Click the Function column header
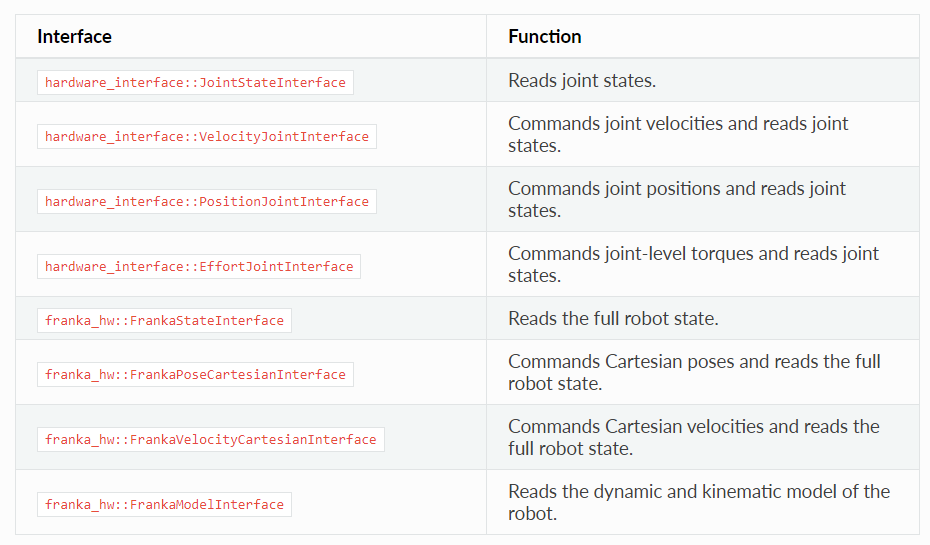This screenshot has width=930, height=545. [544, 37]
